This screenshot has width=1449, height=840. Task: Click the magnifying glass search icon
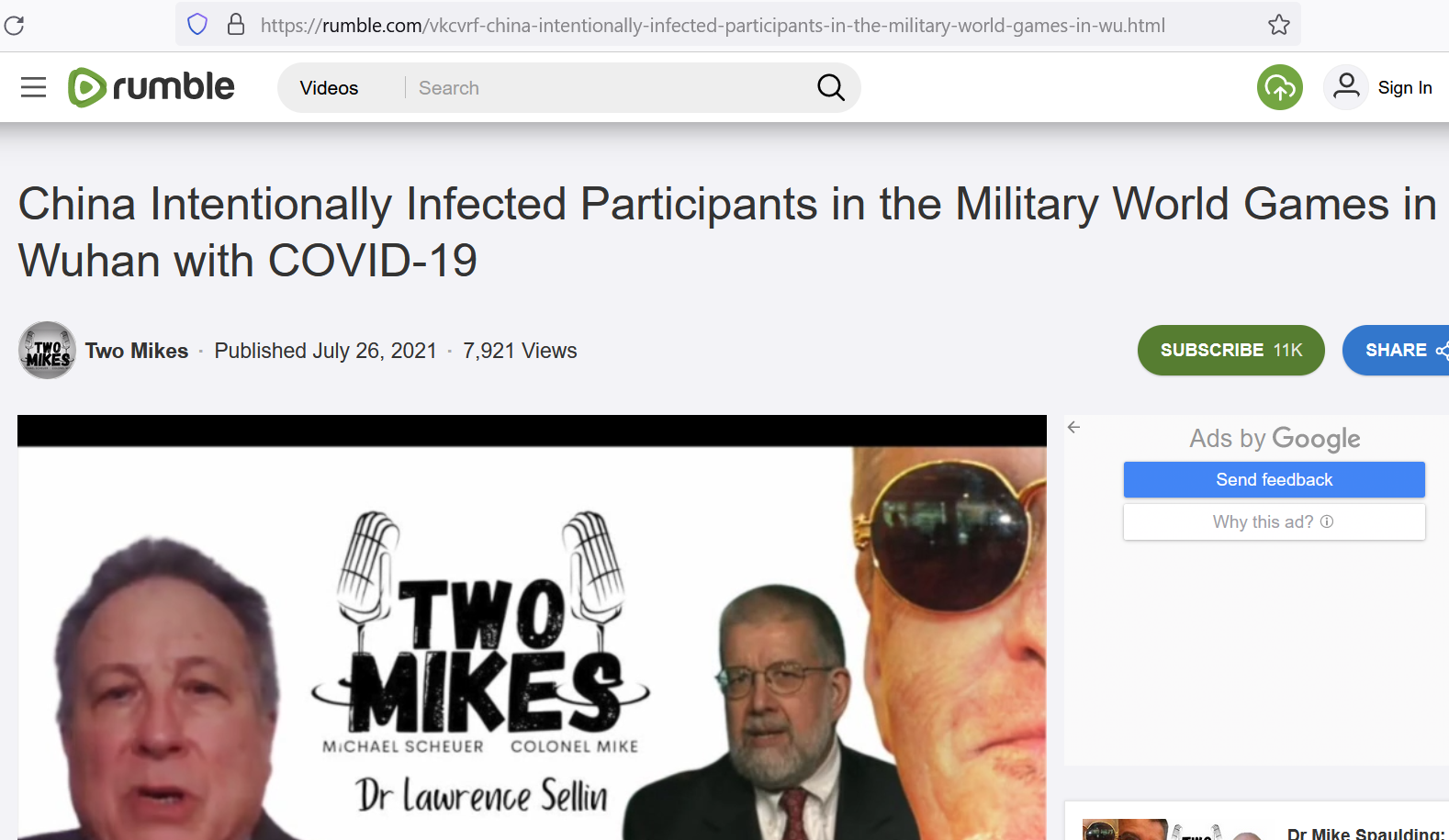(831, 87)
